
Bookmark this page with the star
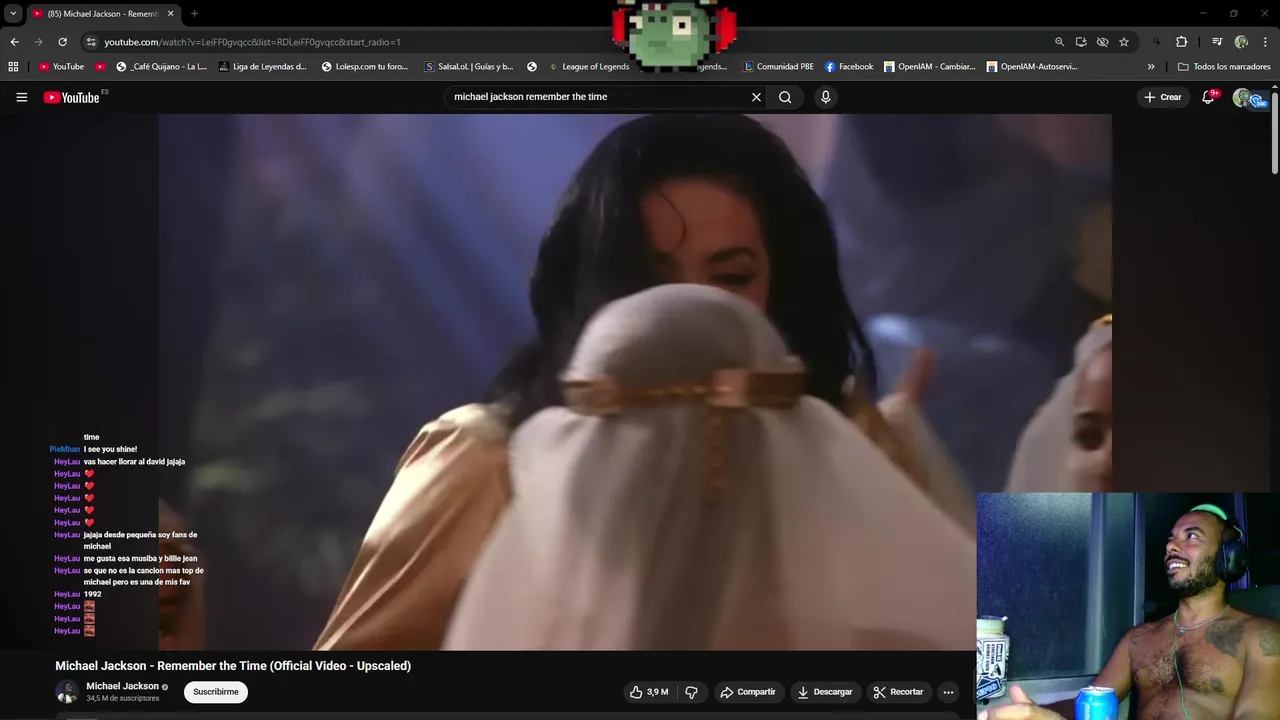tap(1124, 42)
